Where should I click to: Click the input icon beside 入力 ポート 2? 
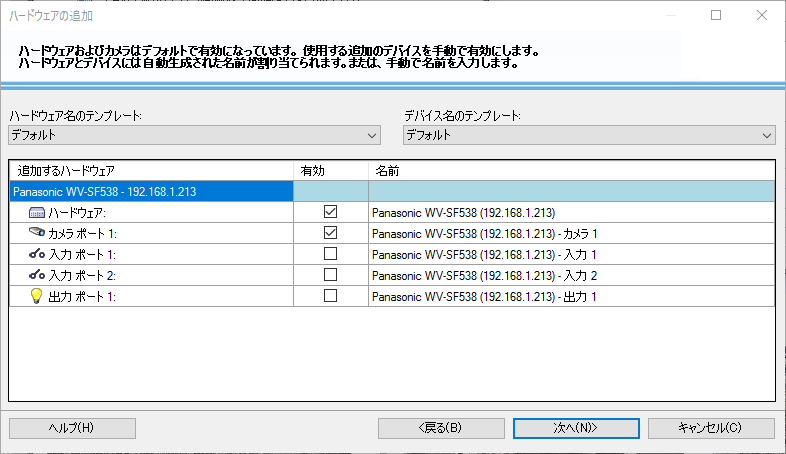click(x=37, y=275)
